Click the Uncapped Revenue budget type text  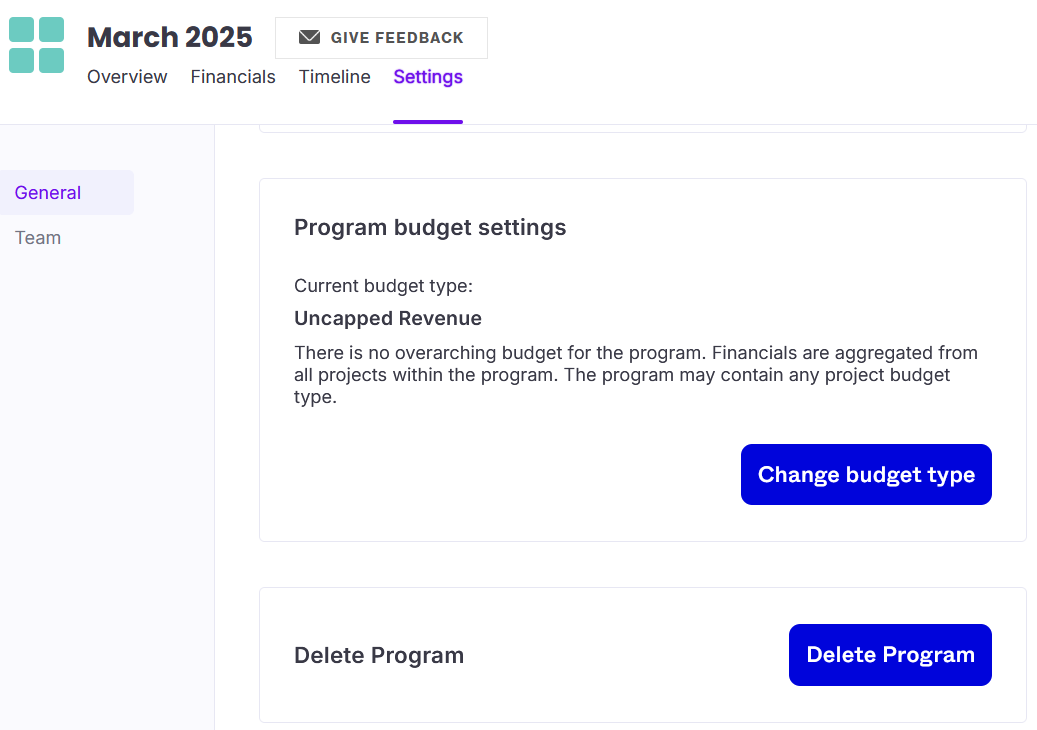(388, 318)
